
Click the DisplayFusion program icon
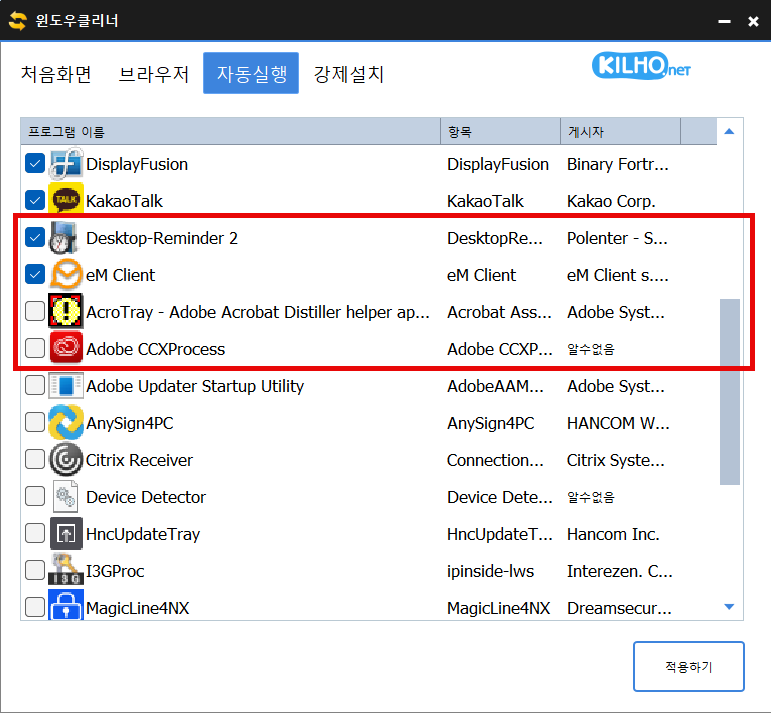(66, 164)
